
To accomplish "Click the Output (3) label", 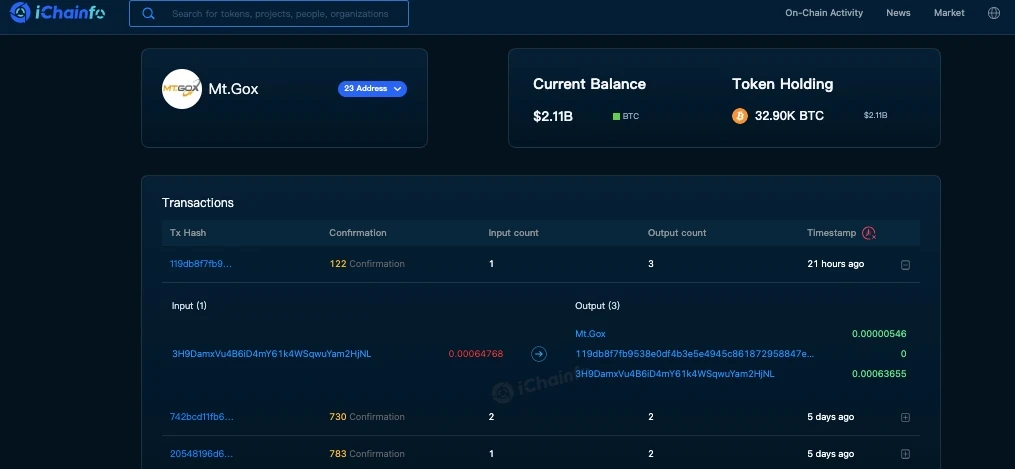I will coord(597,305).
